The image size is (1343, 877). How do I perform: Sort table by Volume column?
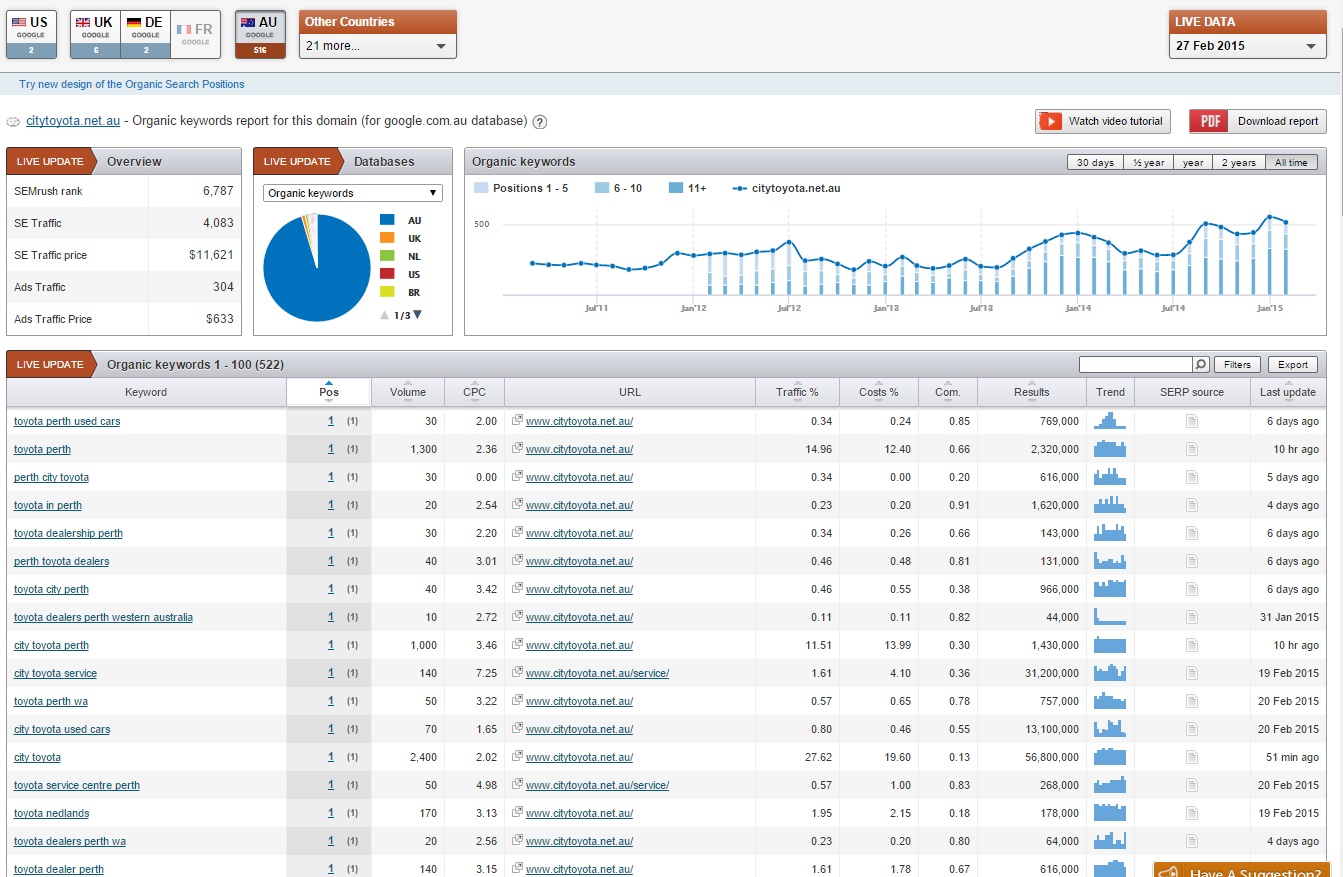(408, 392)
